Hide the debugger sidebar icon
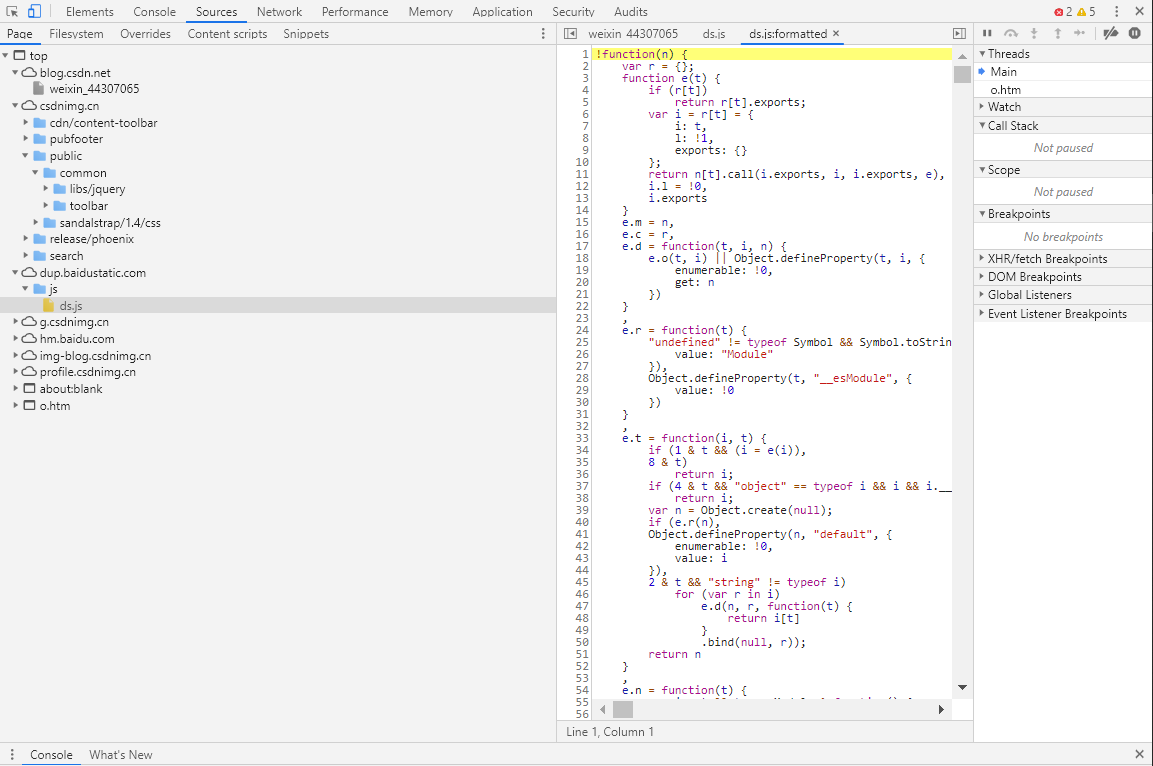Screen dimensions: 1153x766 click(959, 34)
